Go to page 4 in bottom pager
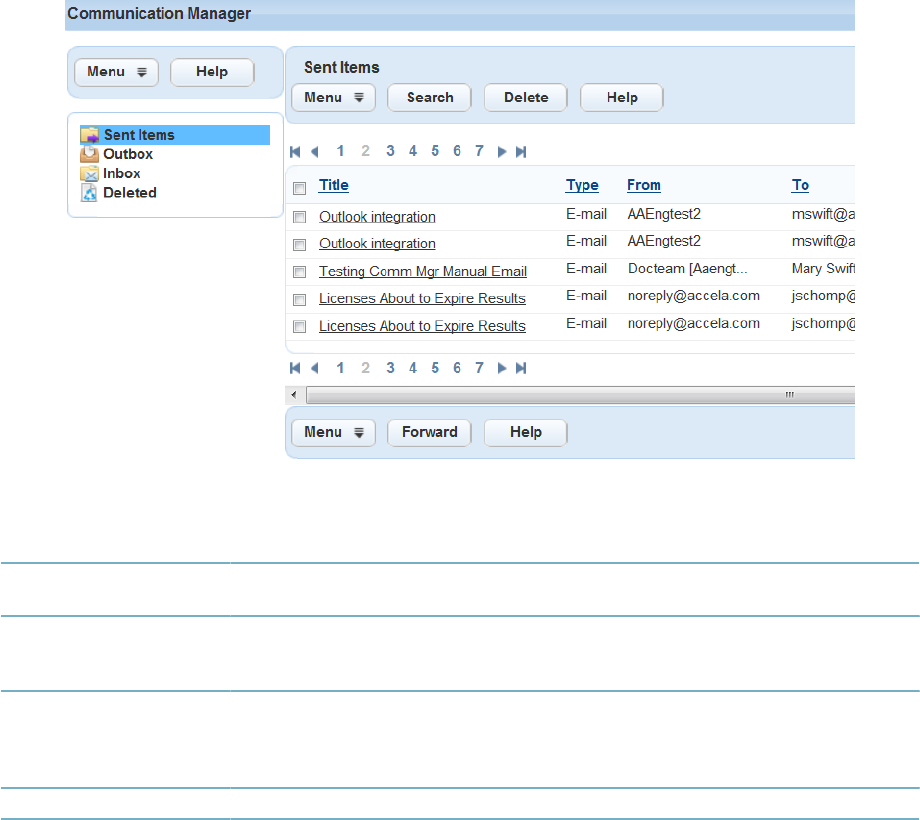The height and width of the screenshot is (820, 920). coord(413,368)
